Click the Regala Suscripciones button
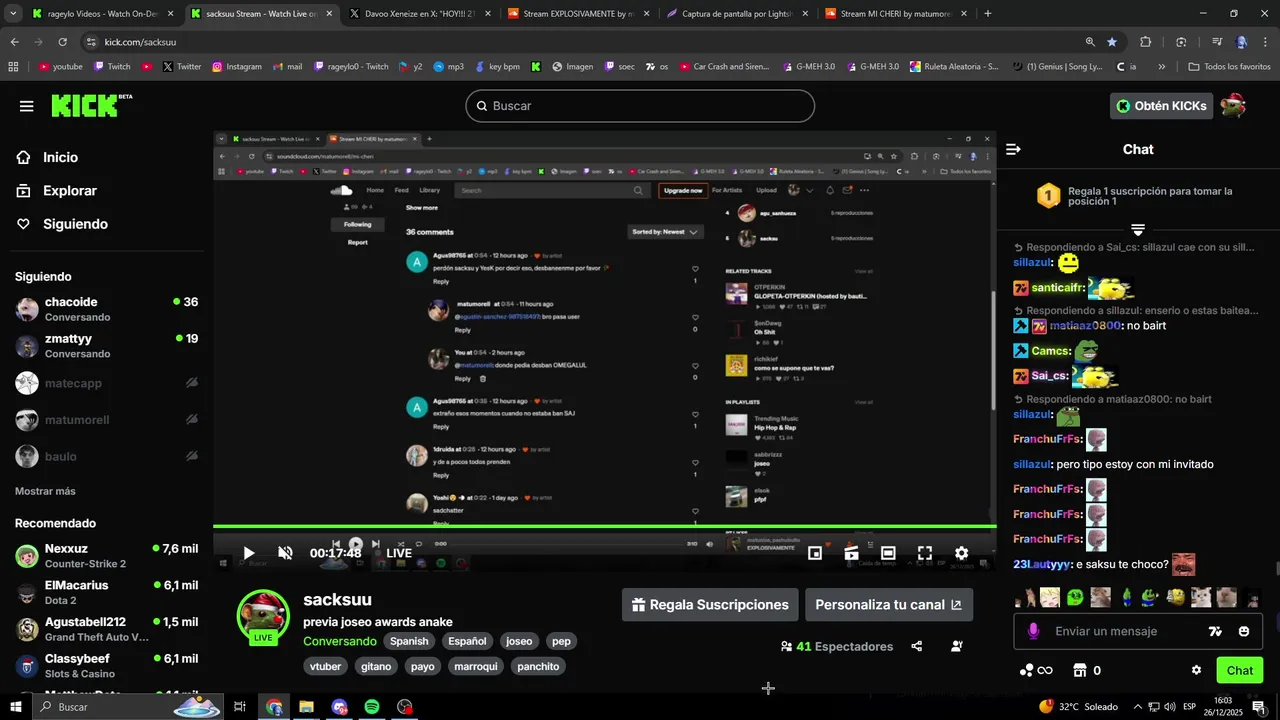The height and width of the screenshot is (720, 1280). coord(710,605)
